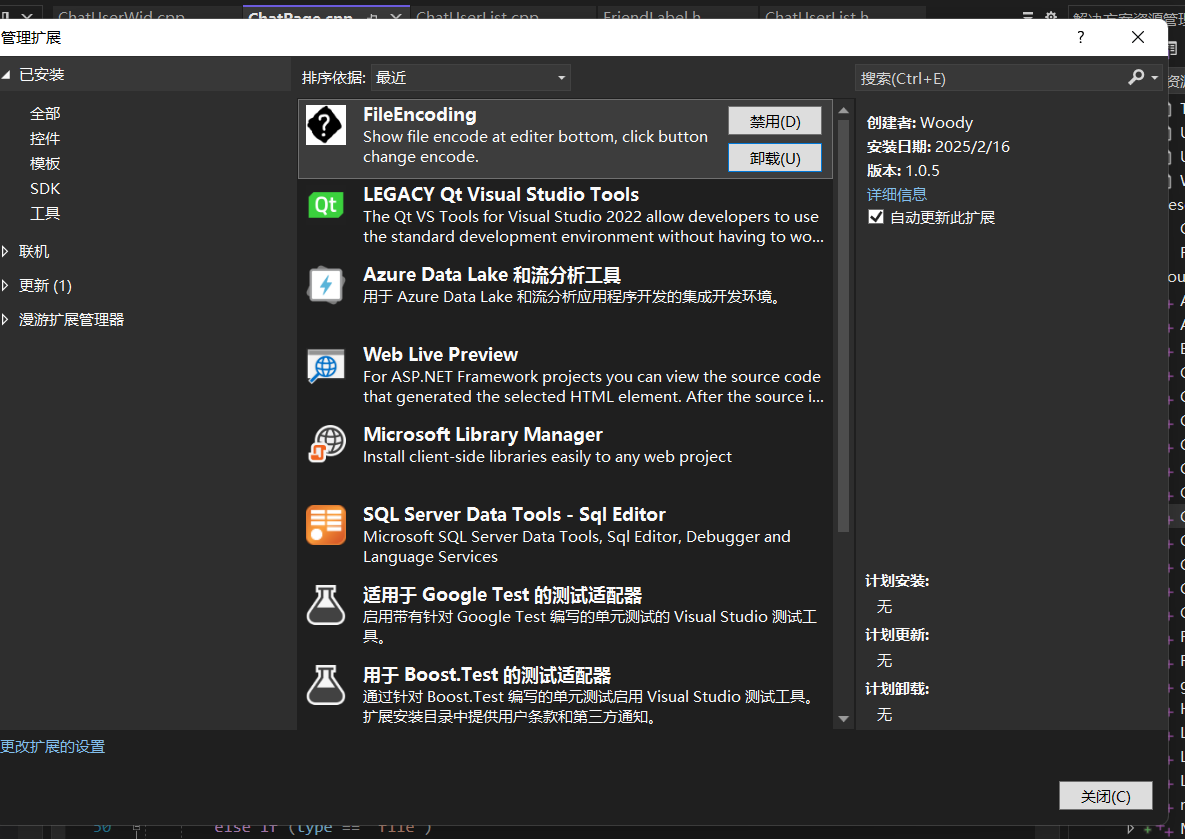The image size is (1185, 839).
Task: Click the 关闭(C) button
Action: (1106, 796)
